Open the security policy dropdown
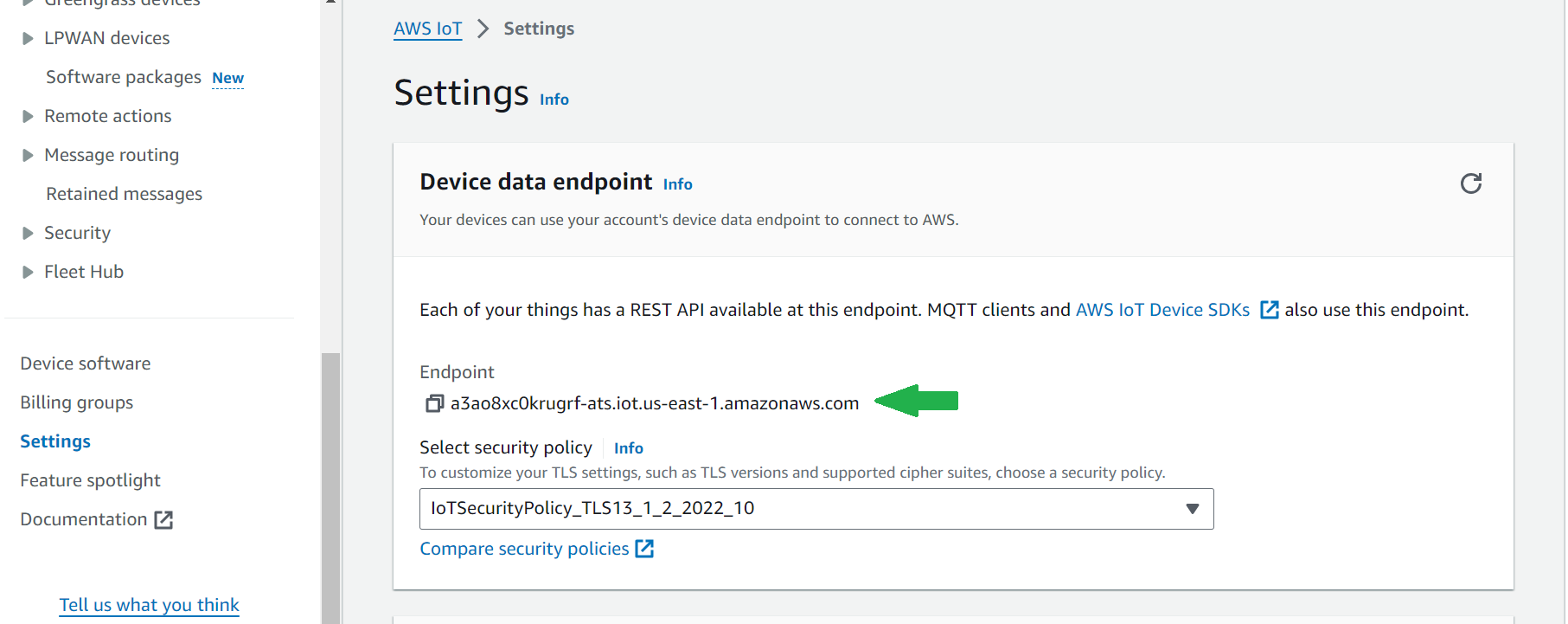The width and height of the screenshot is (1568, 624). [816, 509]
